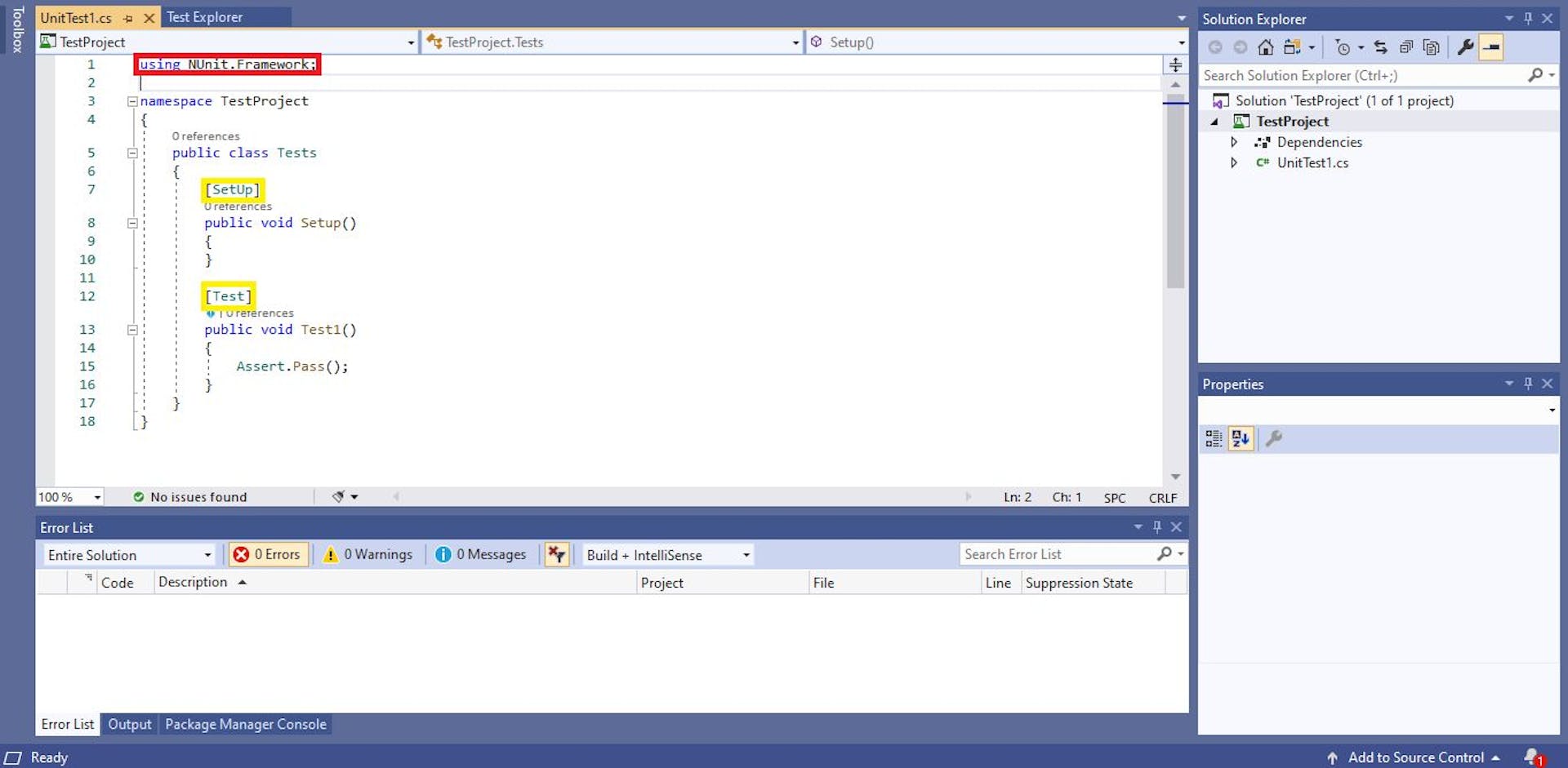The width and height of the screenshot is (1568, 768).
Task: Click the 0 Warnings indicator in Error List
Action: [369, 554]
